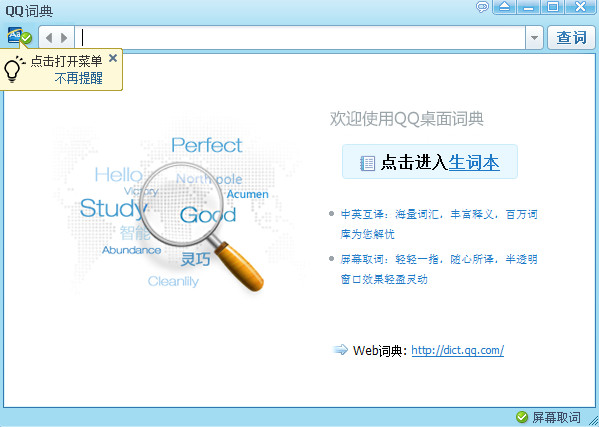Image resolution: width=599 pixels, height=427 pixels.
Task: Click the 不再提醒 link
Action: [79, 78]
